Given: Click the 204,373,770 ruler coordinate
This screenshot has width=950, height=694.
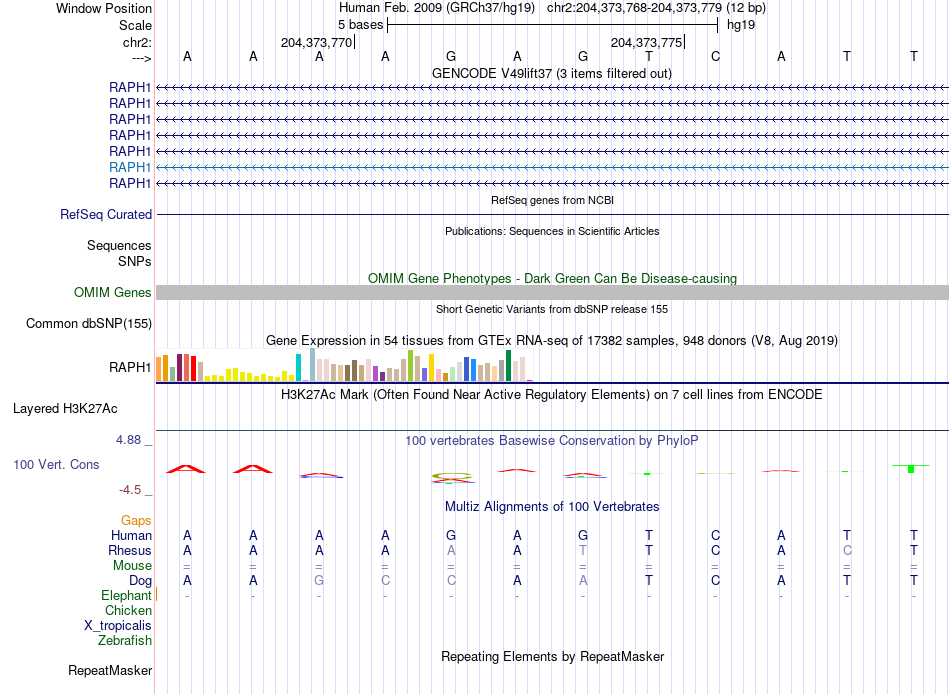Looking at the screenshot, I should point(316,42).
